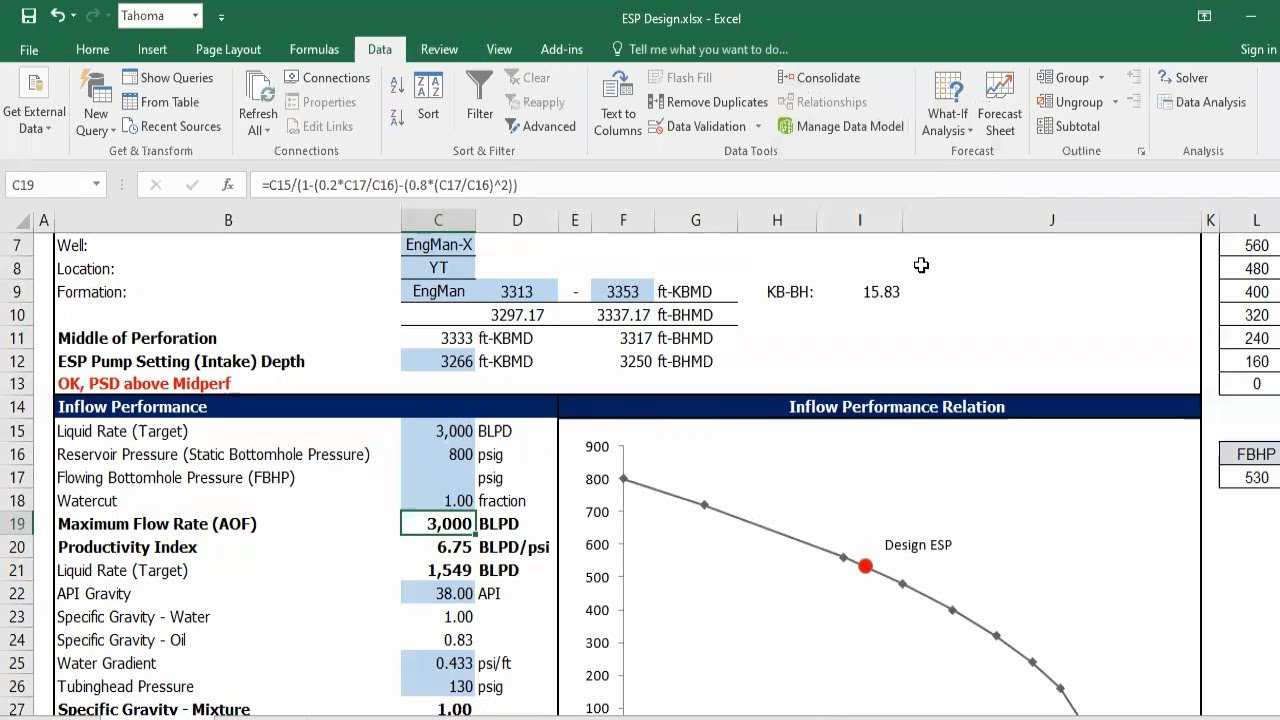Click Text to Columns
Viewport: 1280px width, 720px height.
pos(618,104)
